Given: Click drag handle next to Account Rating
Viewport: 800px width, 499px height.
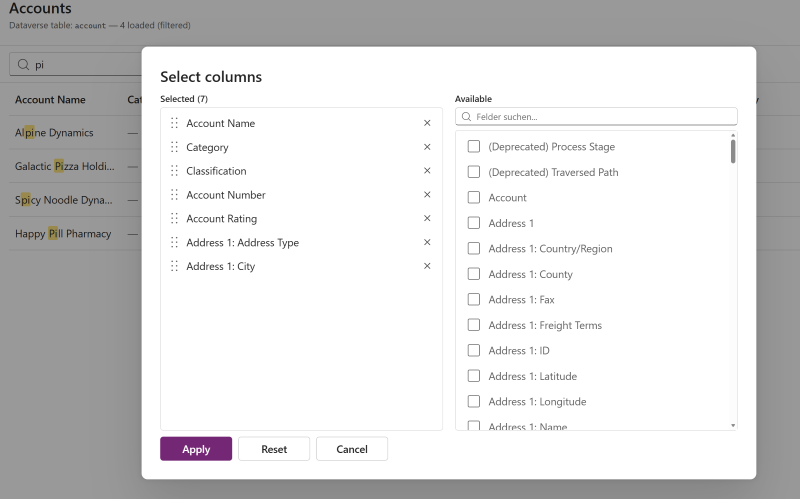Looking at the screenshot, I should [174, 218].
